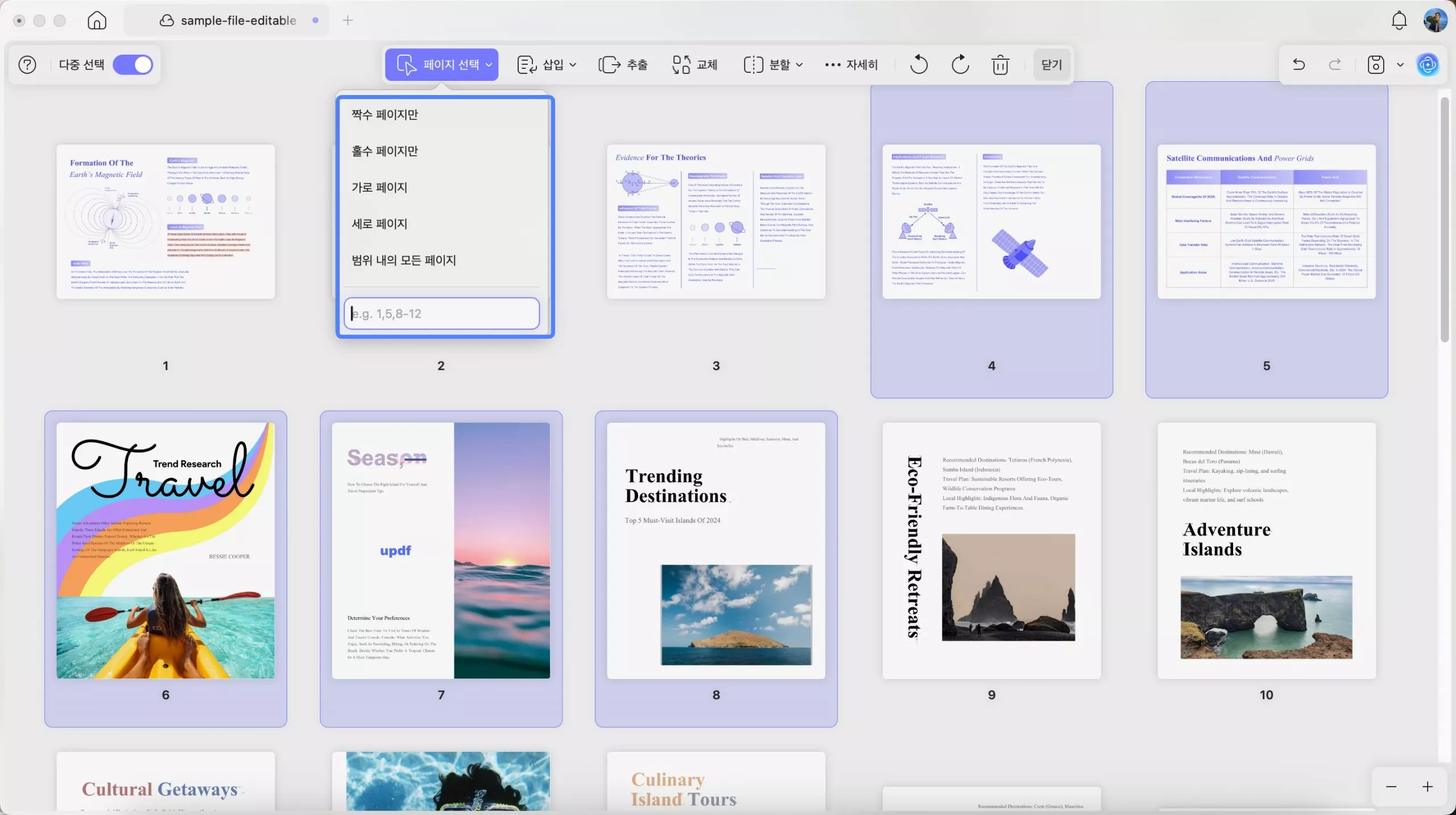
Task: Deselect page 6 Travel cover thumbnail
Action: [166, 551]
